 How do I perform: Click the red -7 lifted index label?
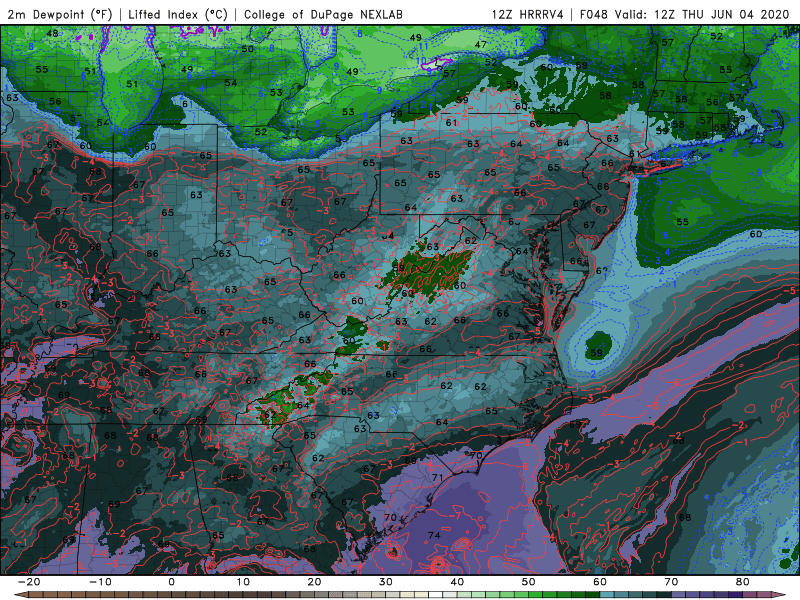point(455,516)
